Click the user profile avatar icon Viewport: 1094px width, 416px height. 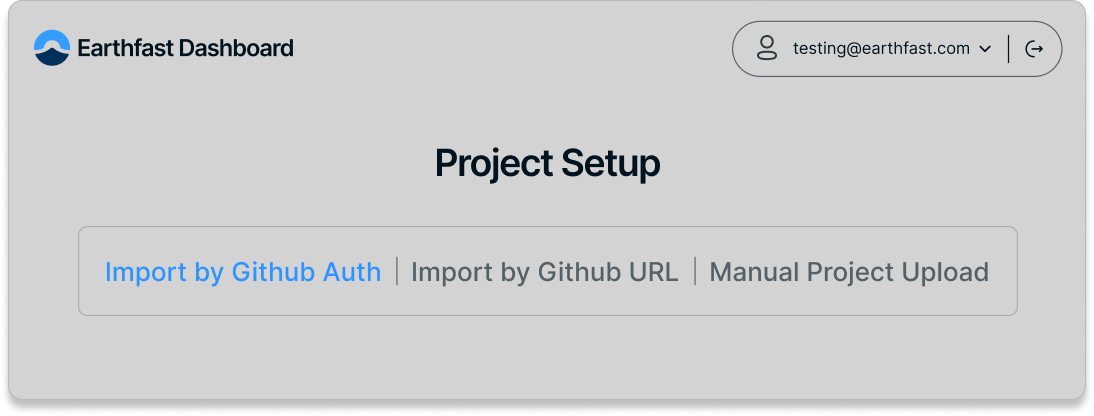(x=767, y=48)
